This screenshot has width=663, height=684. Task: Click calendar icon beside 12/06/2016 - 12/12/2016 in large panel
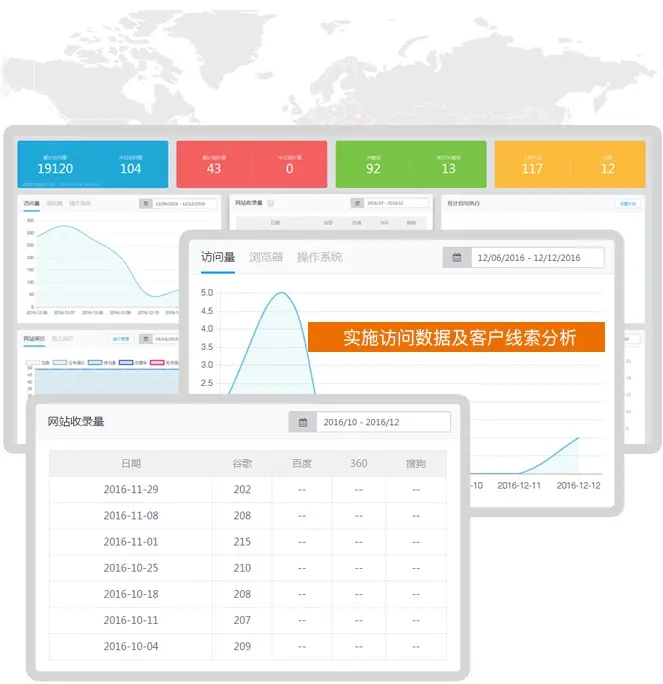[457, 258]
